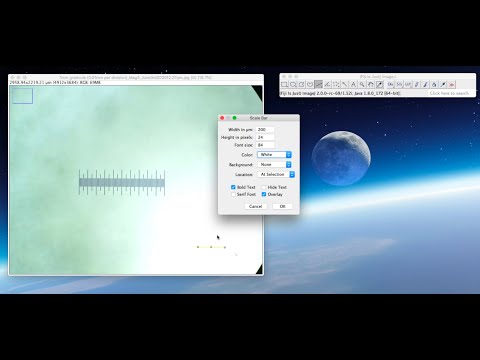
Task: Open the Color dropdown showing White
Action: 274,155
